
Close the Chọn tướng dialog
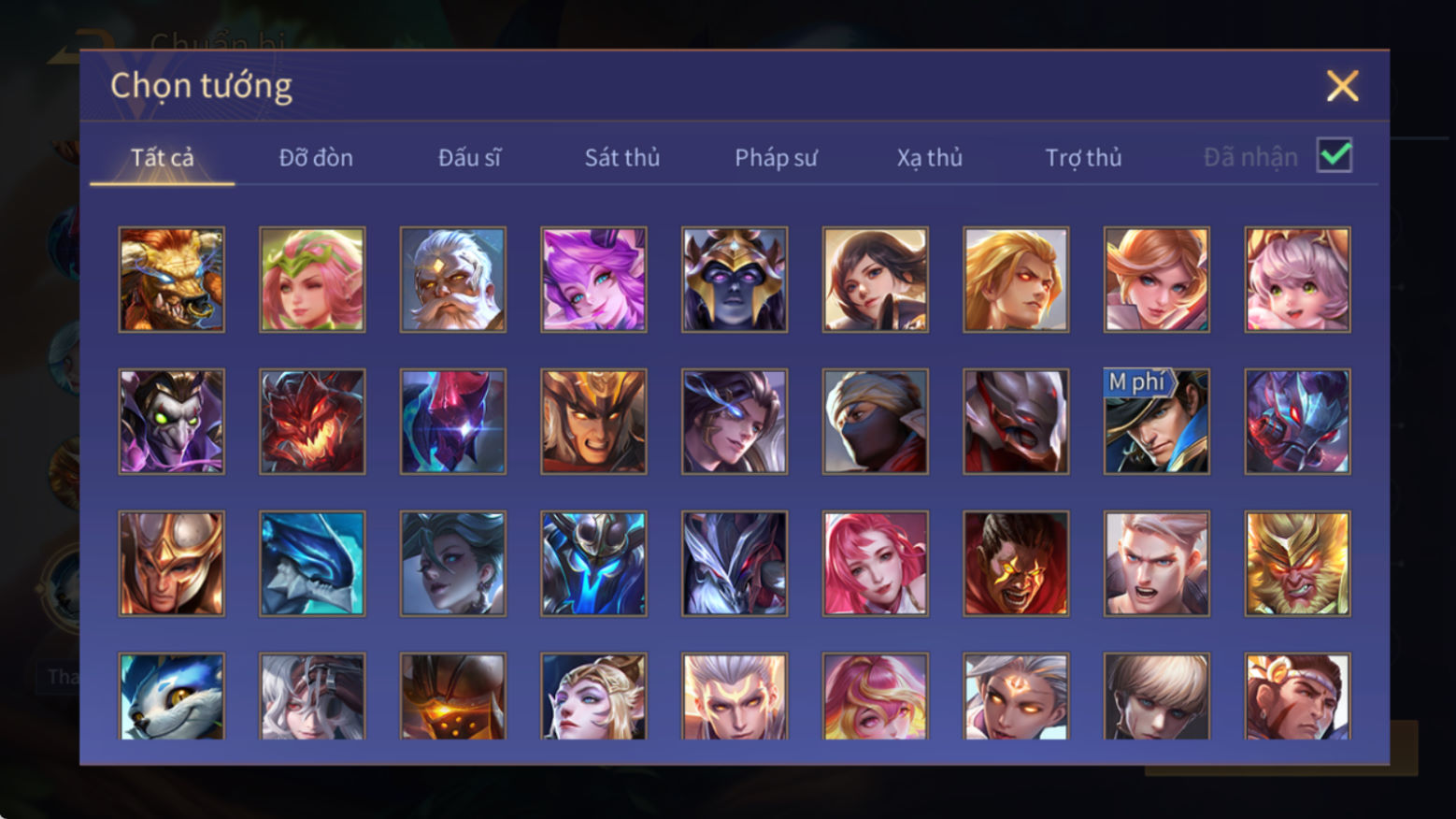[1343, 86]
